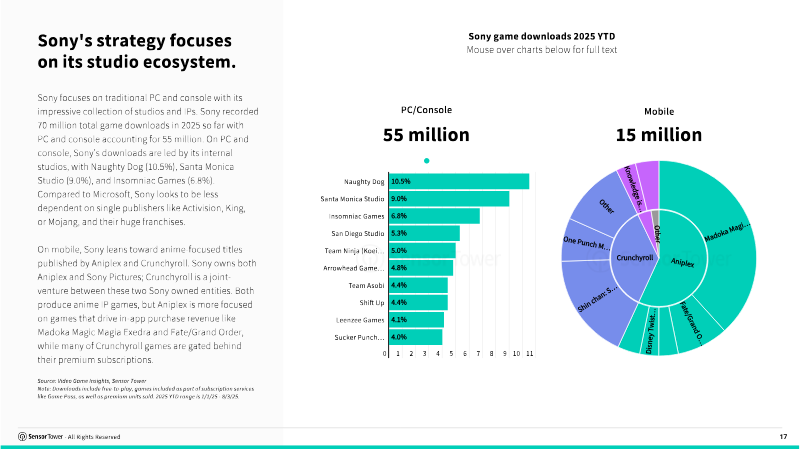
Task: Click the teal dot under 55 million
Action: tap(427, 161)
